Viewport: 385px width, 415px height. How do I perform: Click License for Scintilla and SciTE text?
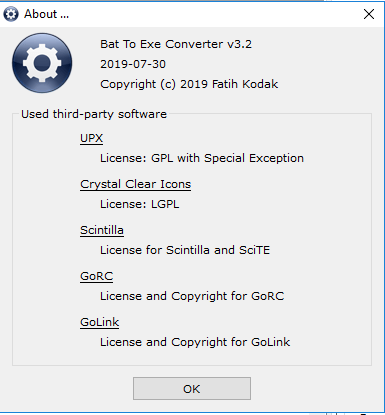point(185,250)
